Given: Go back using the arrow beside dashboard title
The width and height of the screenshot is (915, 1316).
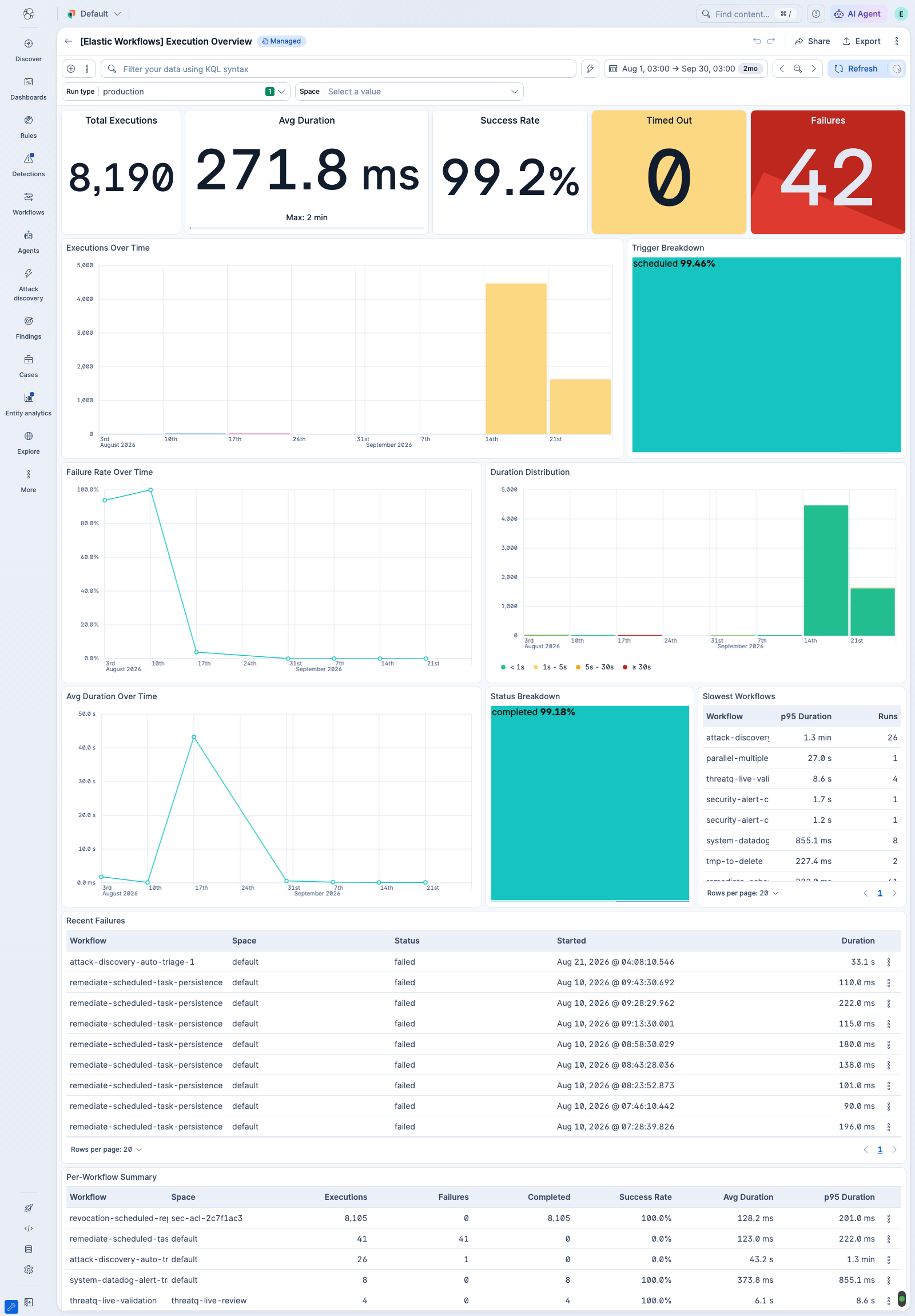Looking at the screenshot, I should click(x=69, y=41).
